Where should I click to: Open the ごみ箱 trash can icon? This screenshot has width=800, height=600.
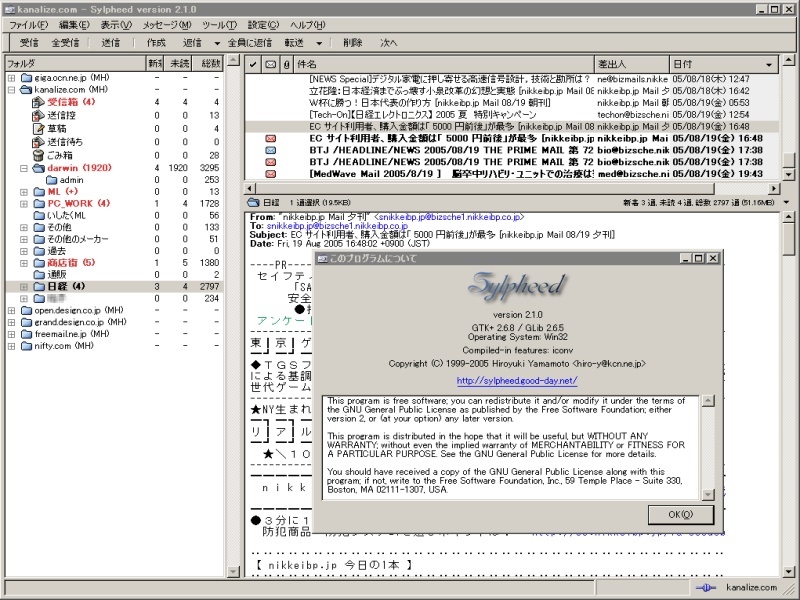click(x=38, y=155)
